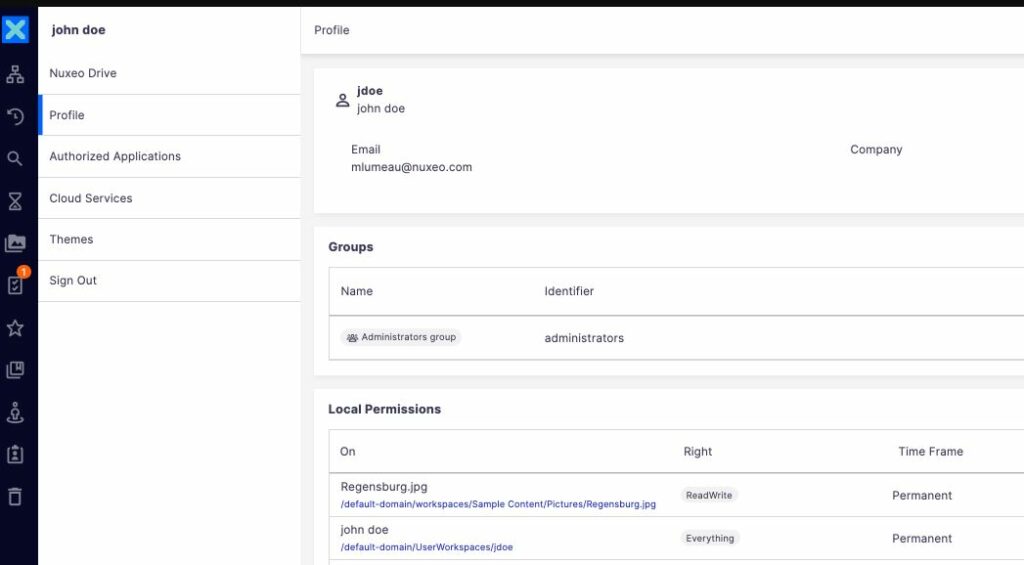Image resolution: width=1024 pixels, height=565 pixels.
Task: Open the Browse tree icon in sidebar
Action: click(x=15, y=74)
